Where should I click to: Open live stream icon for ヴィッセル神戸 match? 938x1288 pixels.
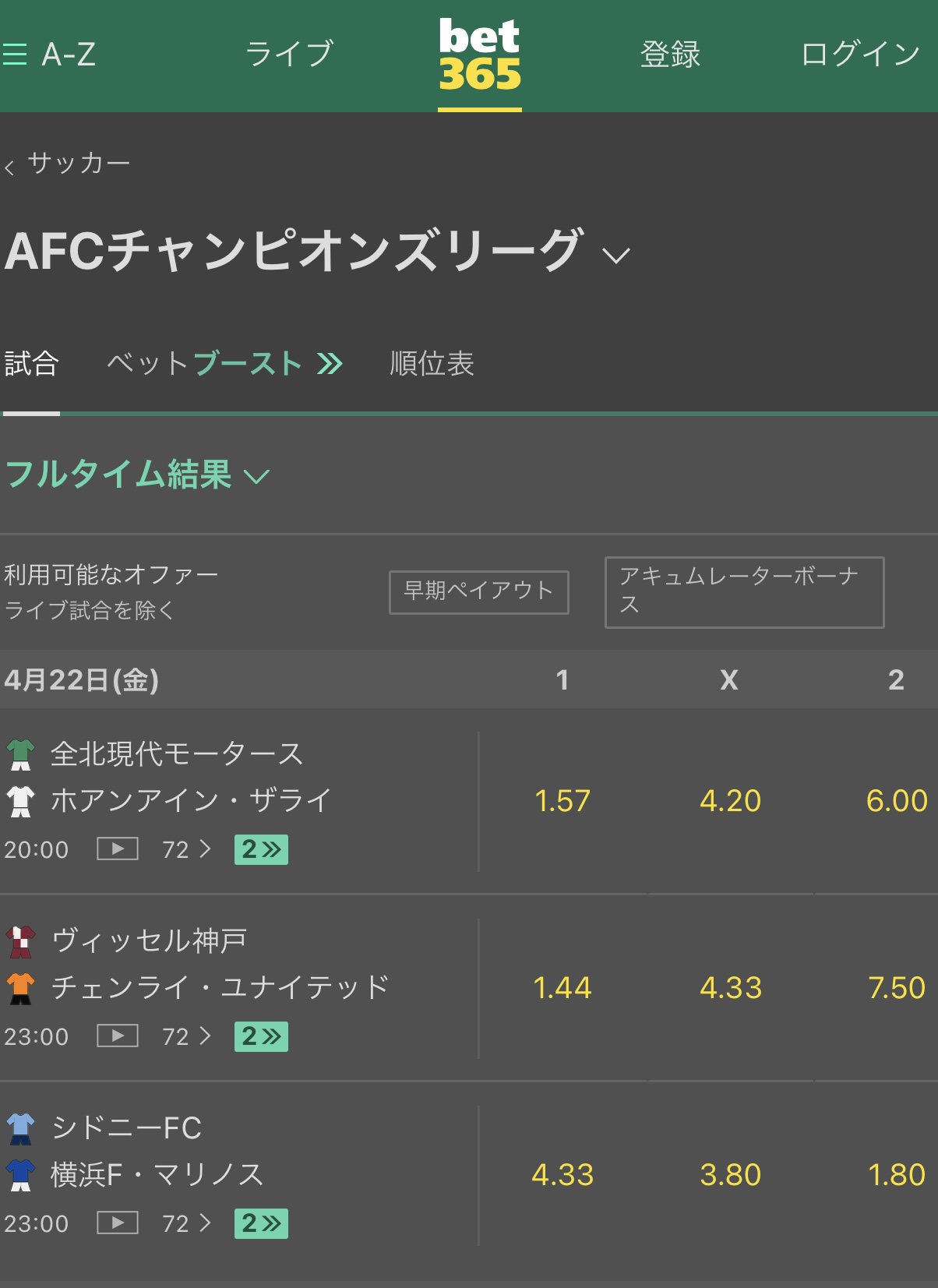click(118, 1036)
